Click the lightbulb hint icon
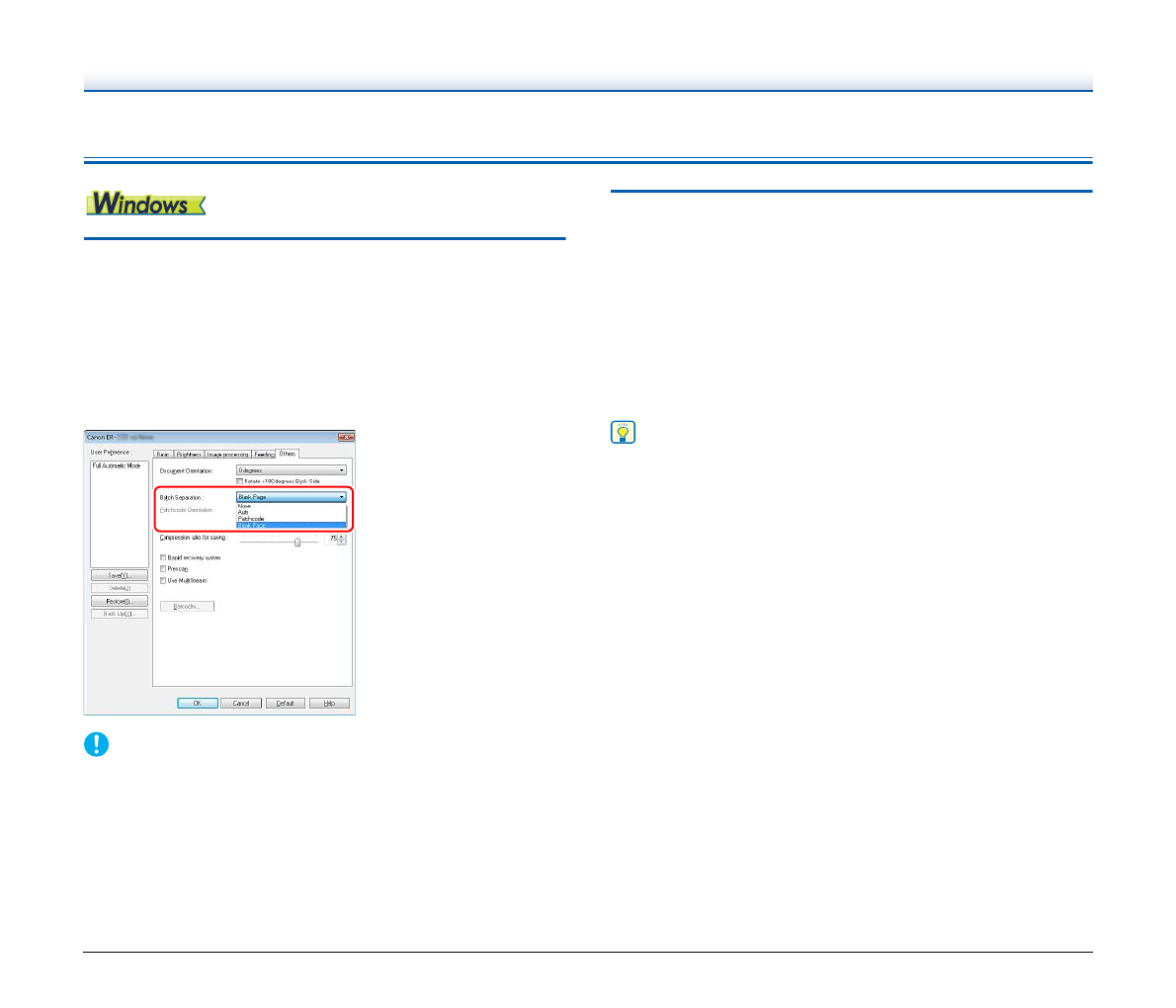Screen dimensions: 1176x1008 (624, 432)
